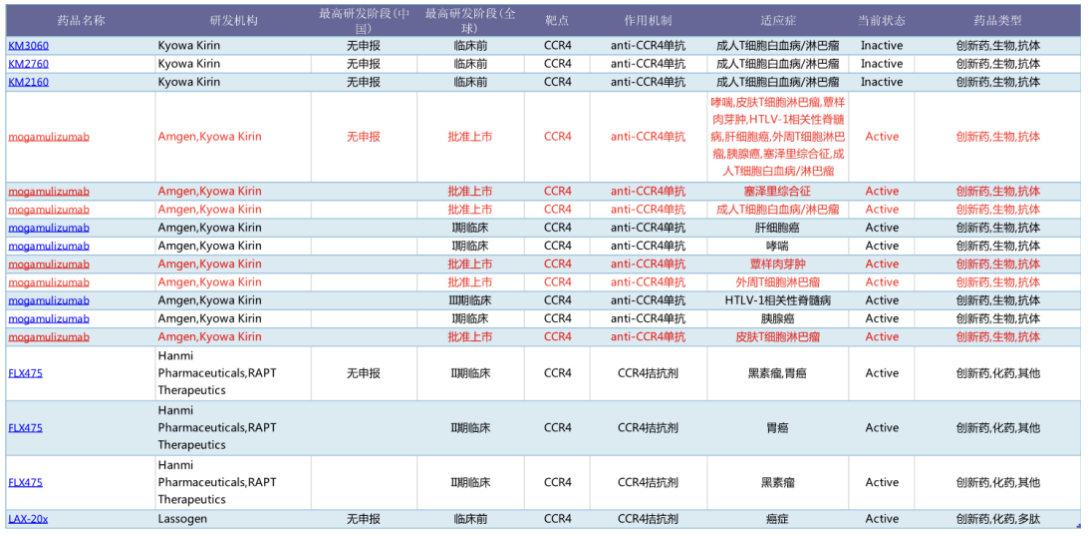
Task: Select Active status cell in 胰腺癌 row
Action: [881, 318]
